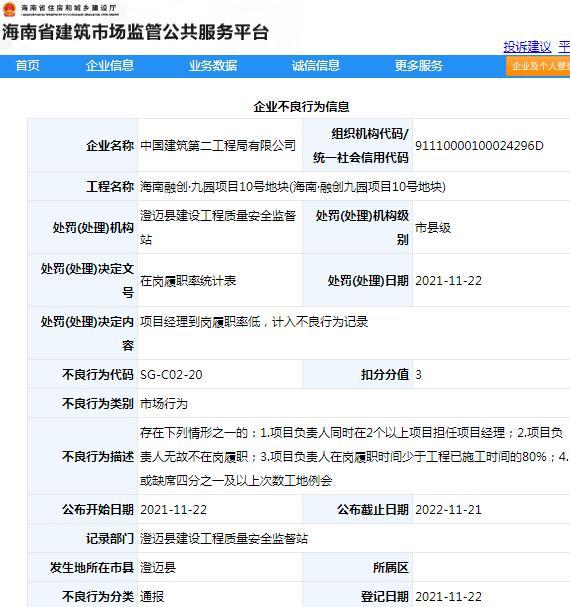Click record department 澄迈县建设工程质量安全监督站 in 记录部门 row
The width and height of the screenshot is (570, 607).
click(224, 538)
